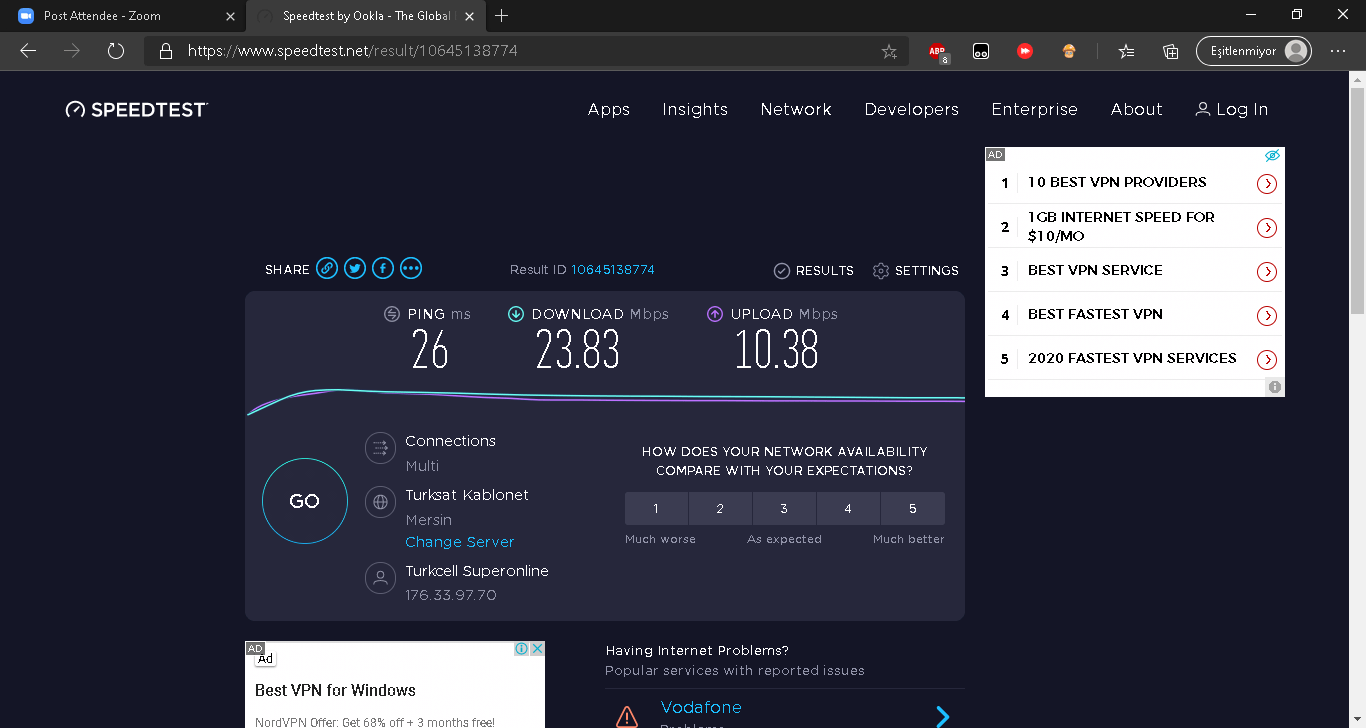Open Result ID 10645138774 link

[613, 270]
